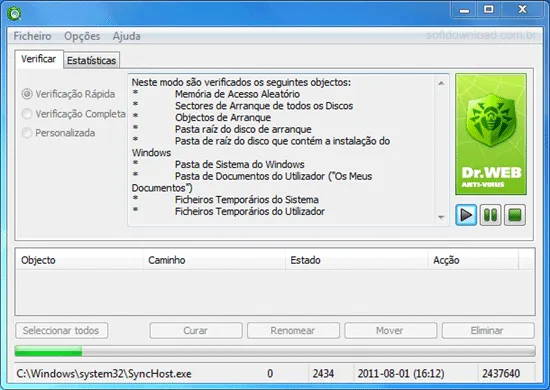This screenshot has height=390, width=550.
Task: Close the scanner window
Action: pyautogui.click(x=522, y=9)
